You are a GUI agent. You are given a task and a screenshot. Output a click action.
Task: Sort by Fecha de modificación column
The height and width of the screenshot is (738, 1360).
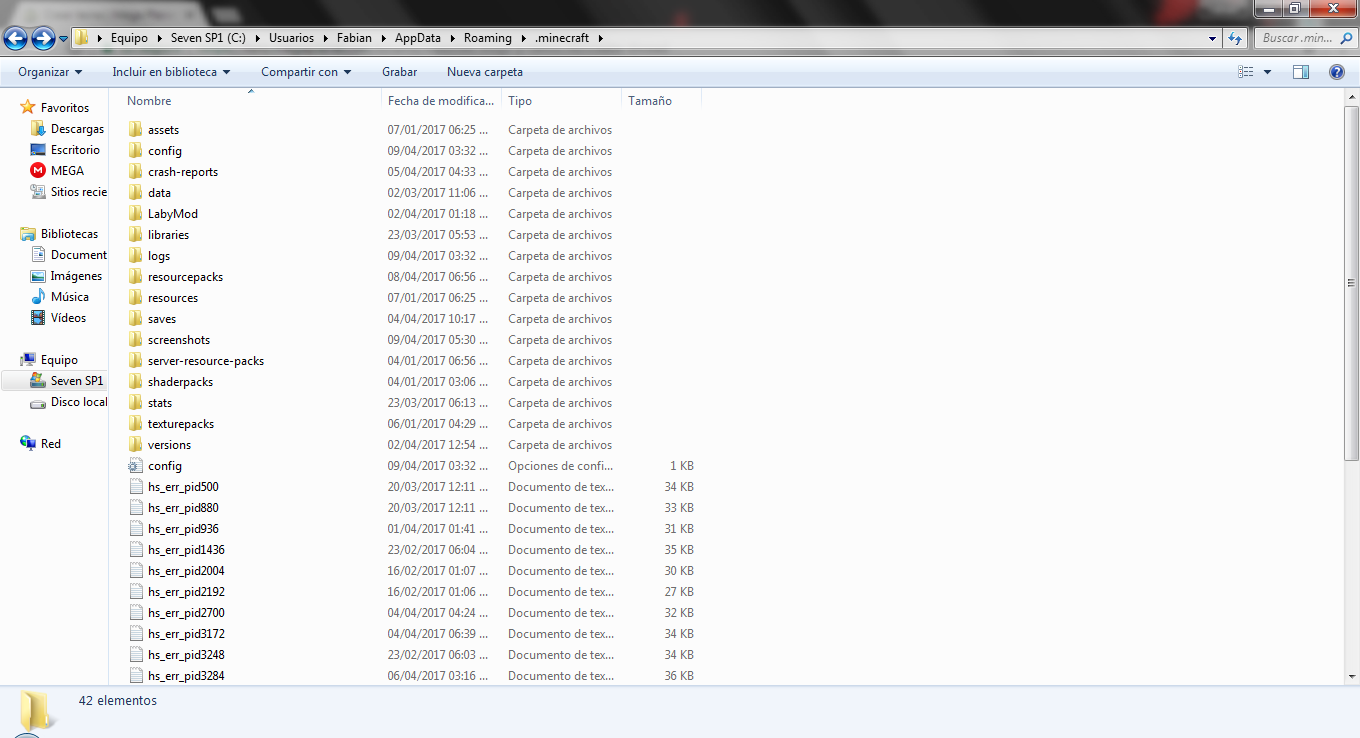442,101
